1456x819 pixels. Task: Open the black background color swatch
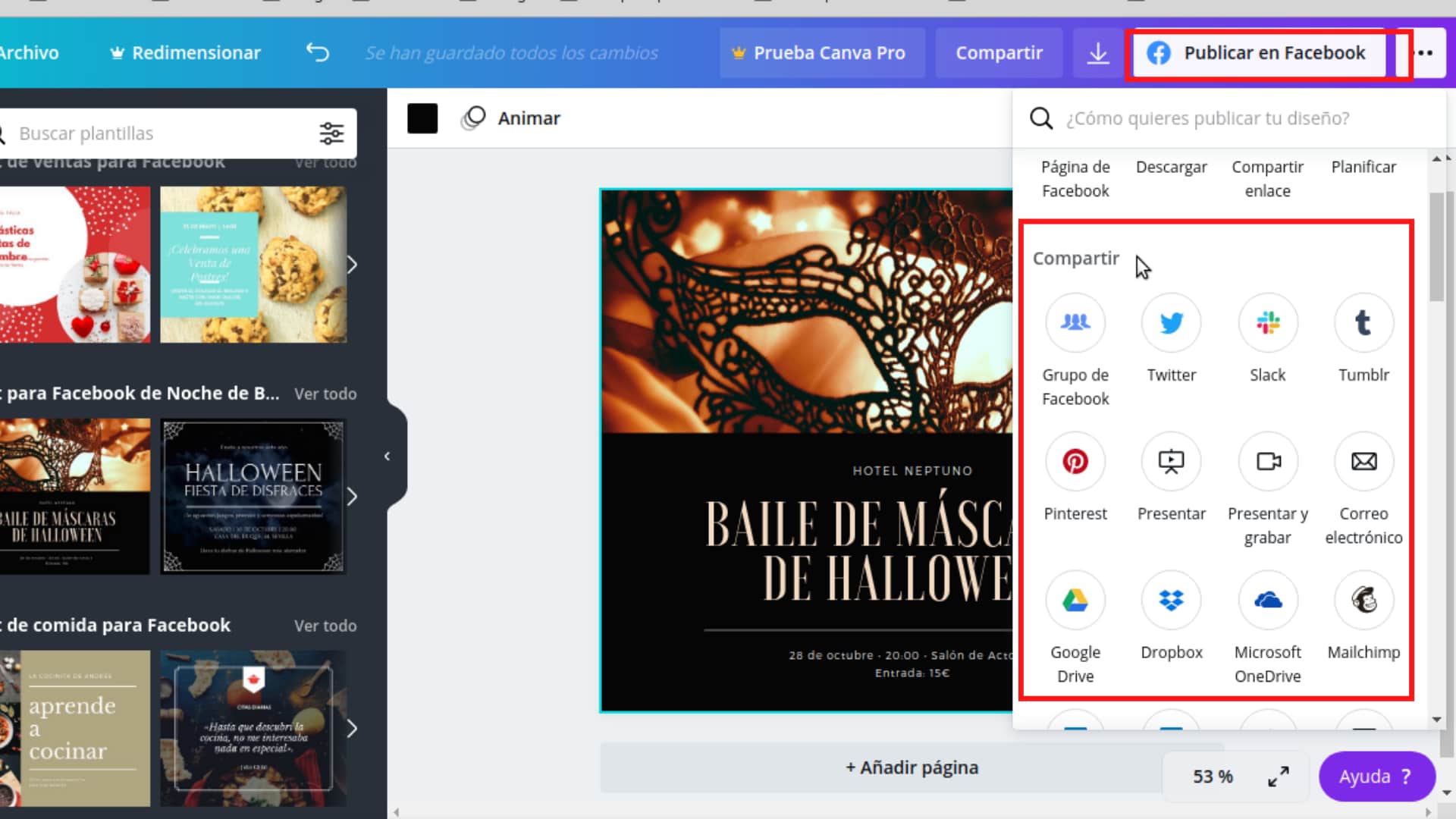point(422,118)
